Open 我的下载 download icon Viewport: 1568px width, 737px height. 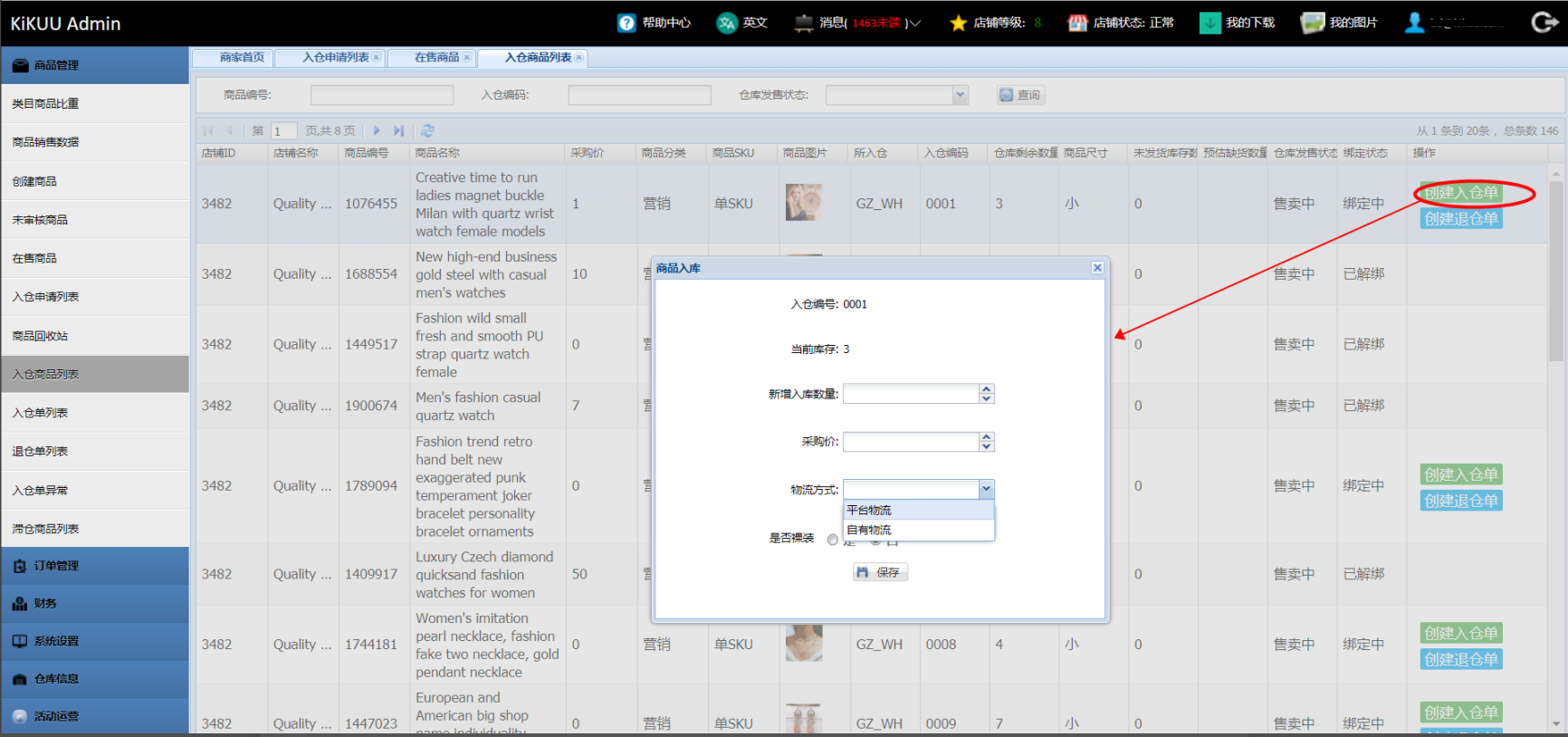(1209, 23)
